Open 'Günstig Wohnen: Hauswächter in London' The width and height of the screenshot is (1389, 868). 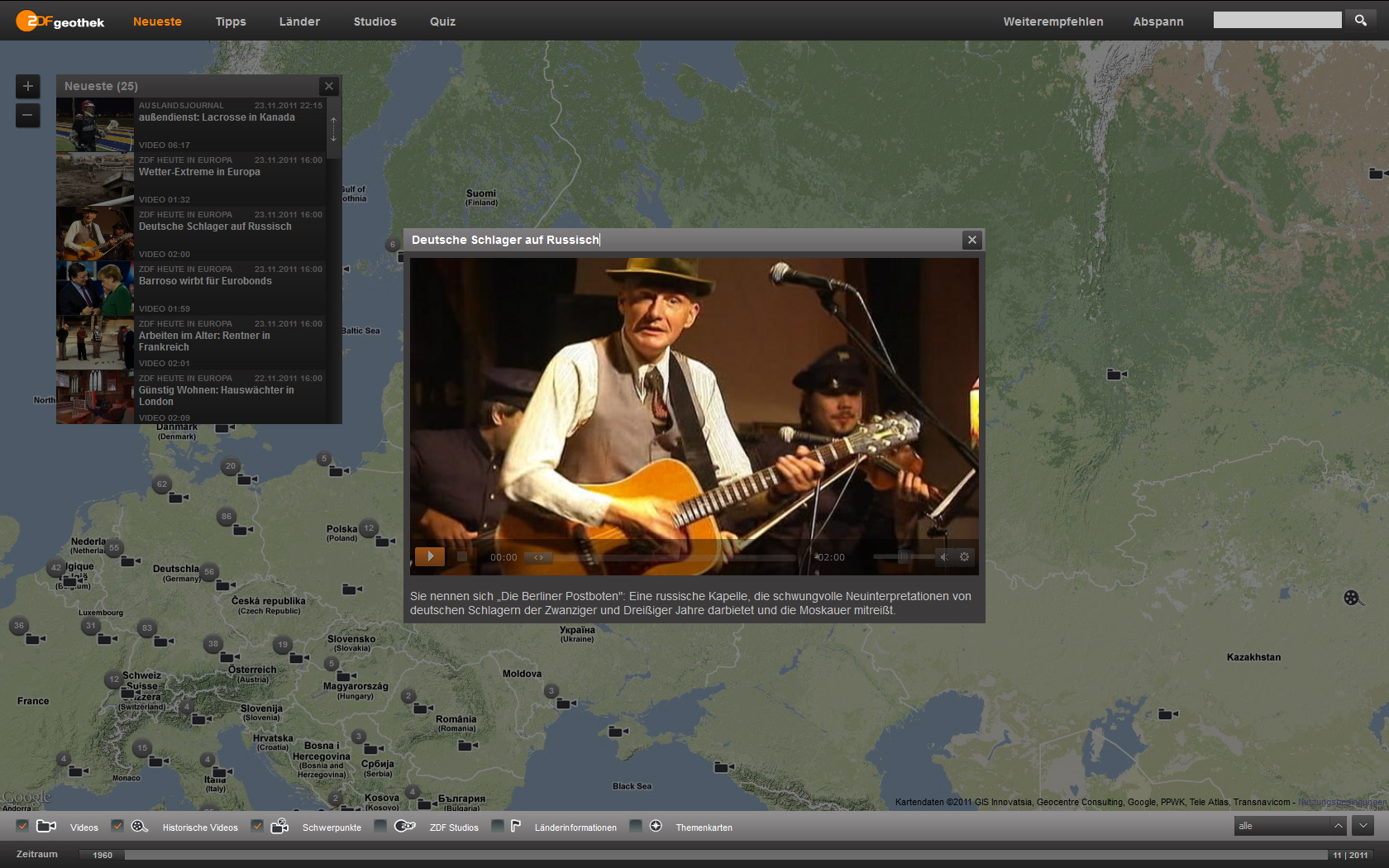(217, 396)
